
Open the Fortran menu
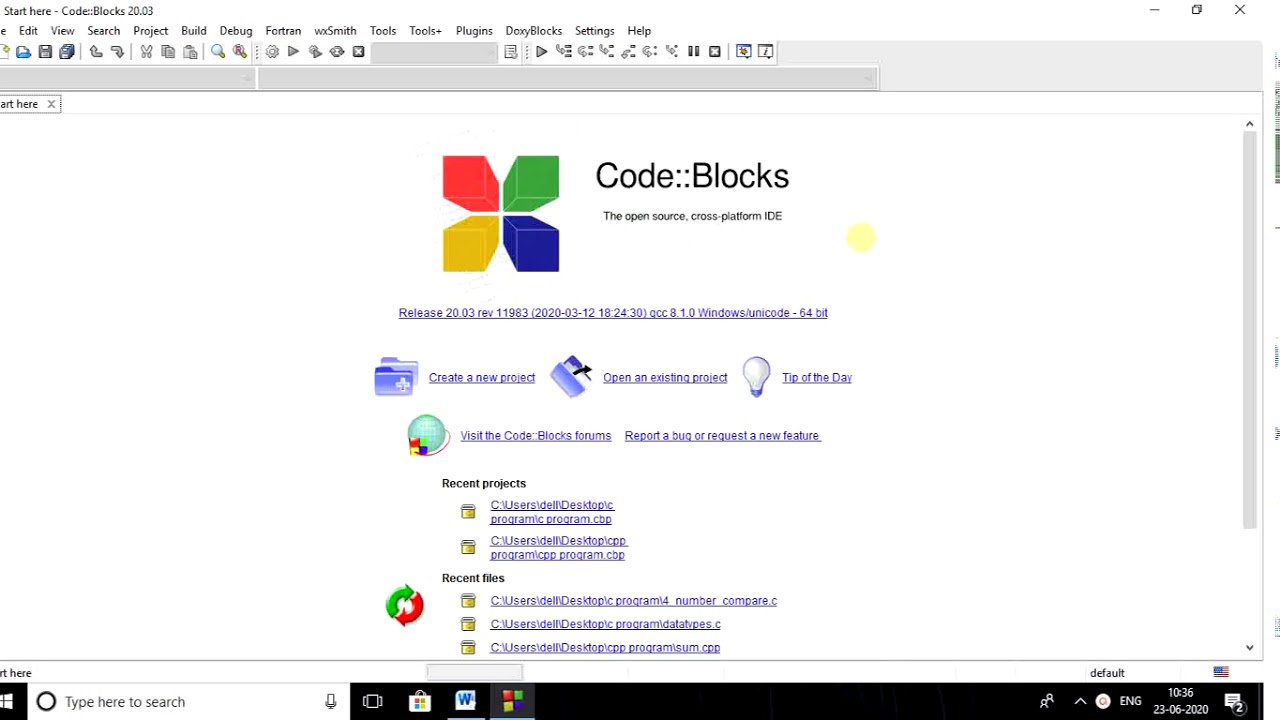tap(284, 31)
